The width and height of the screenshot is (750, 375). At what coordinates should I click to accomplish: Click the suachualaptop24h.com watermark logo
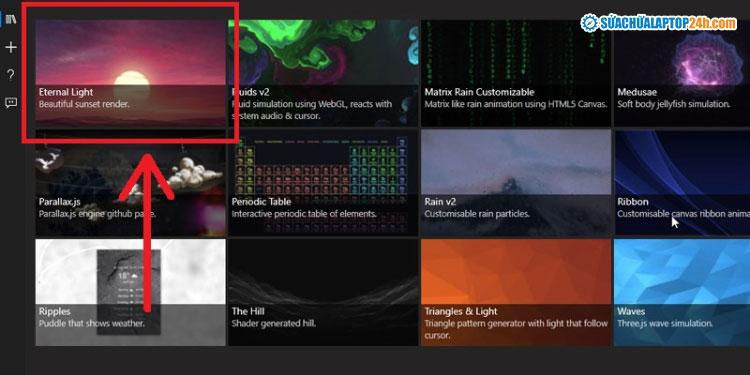point(659,23)
